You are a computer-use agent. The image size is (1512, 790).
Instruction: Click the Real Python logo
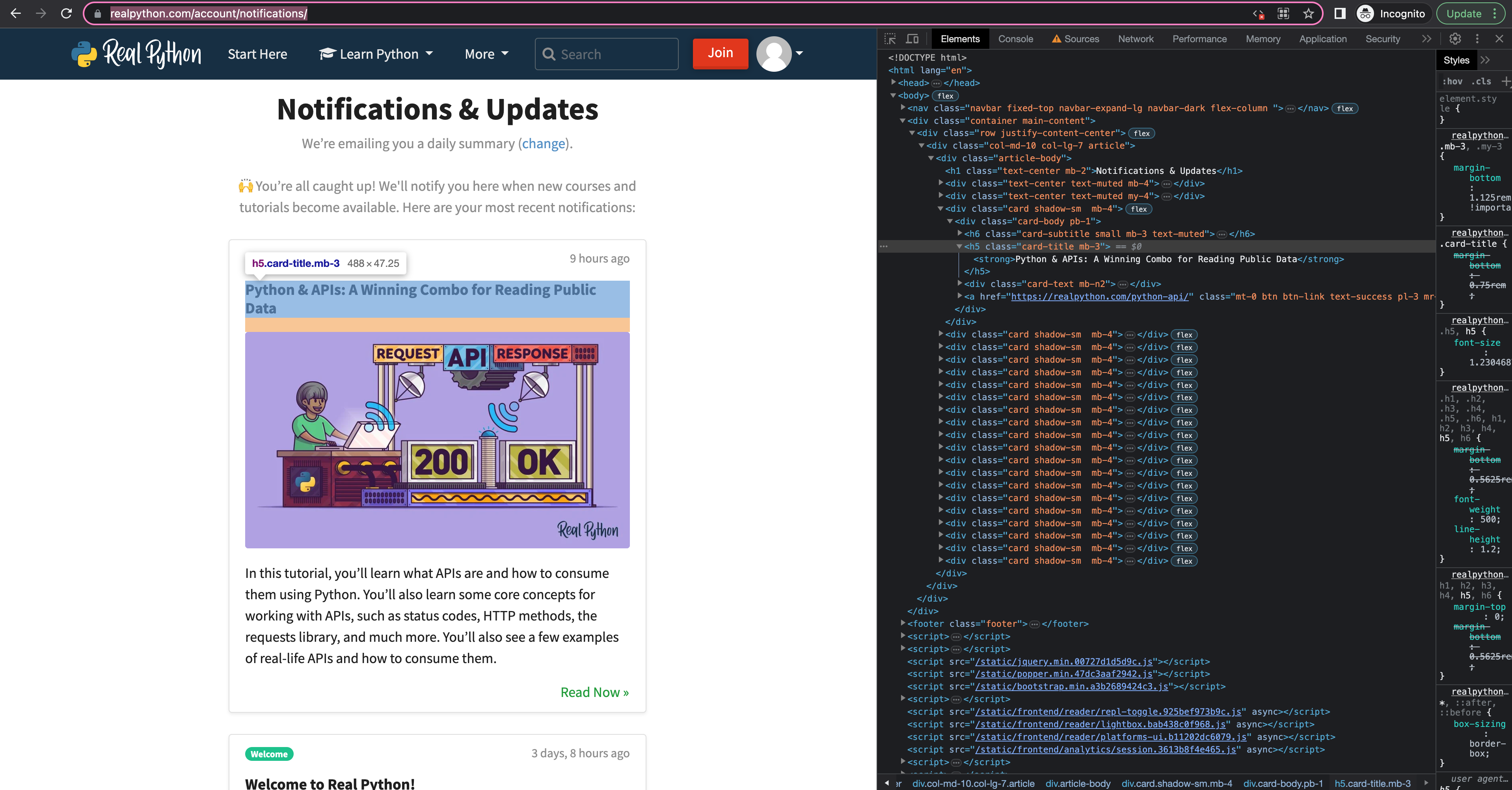tap(136, 54)
